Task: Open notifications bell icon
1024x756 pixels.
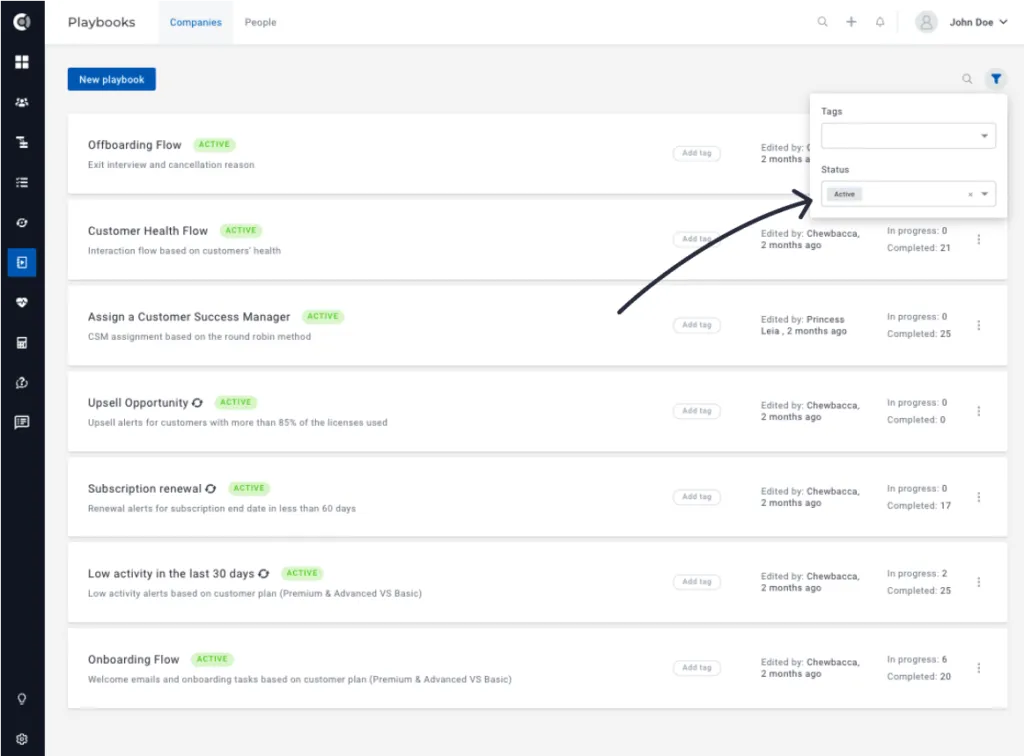Action: pos(880,22)
